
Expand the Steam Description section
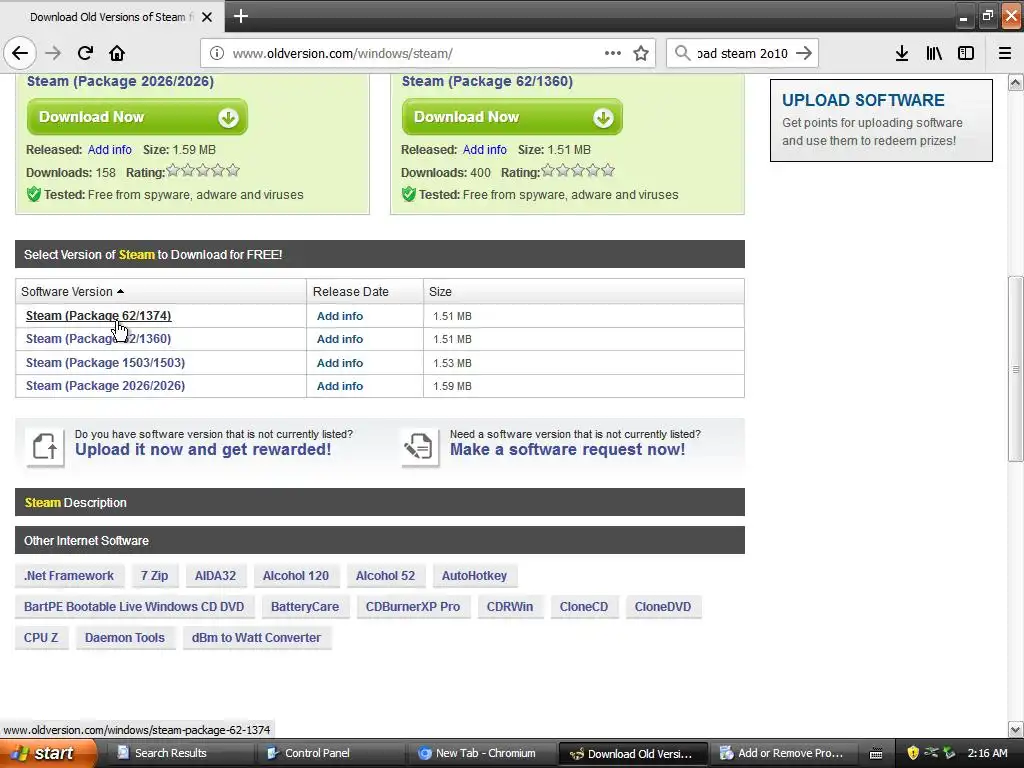click(x=379, y=502)
